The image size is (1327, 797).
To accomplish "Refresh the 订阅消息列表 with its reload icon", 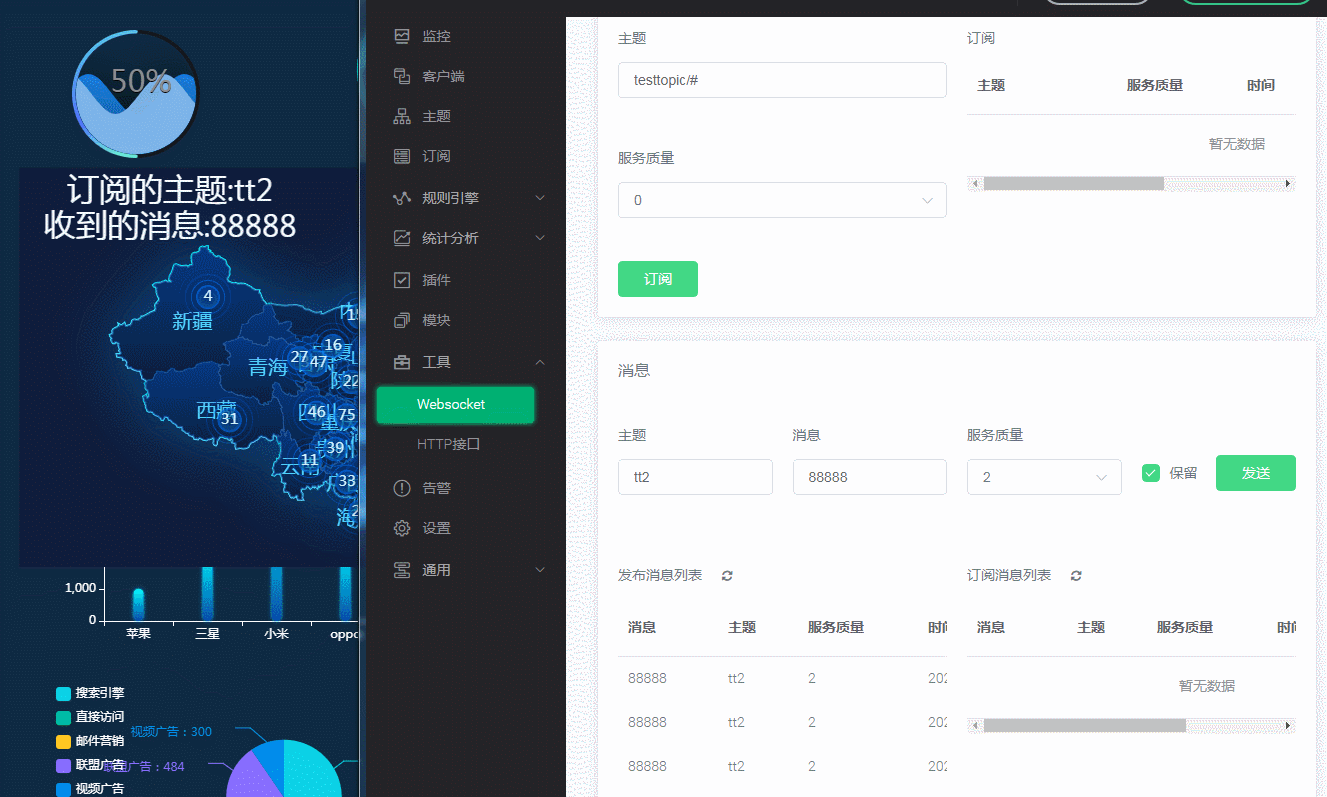I will pos(1076,576).
